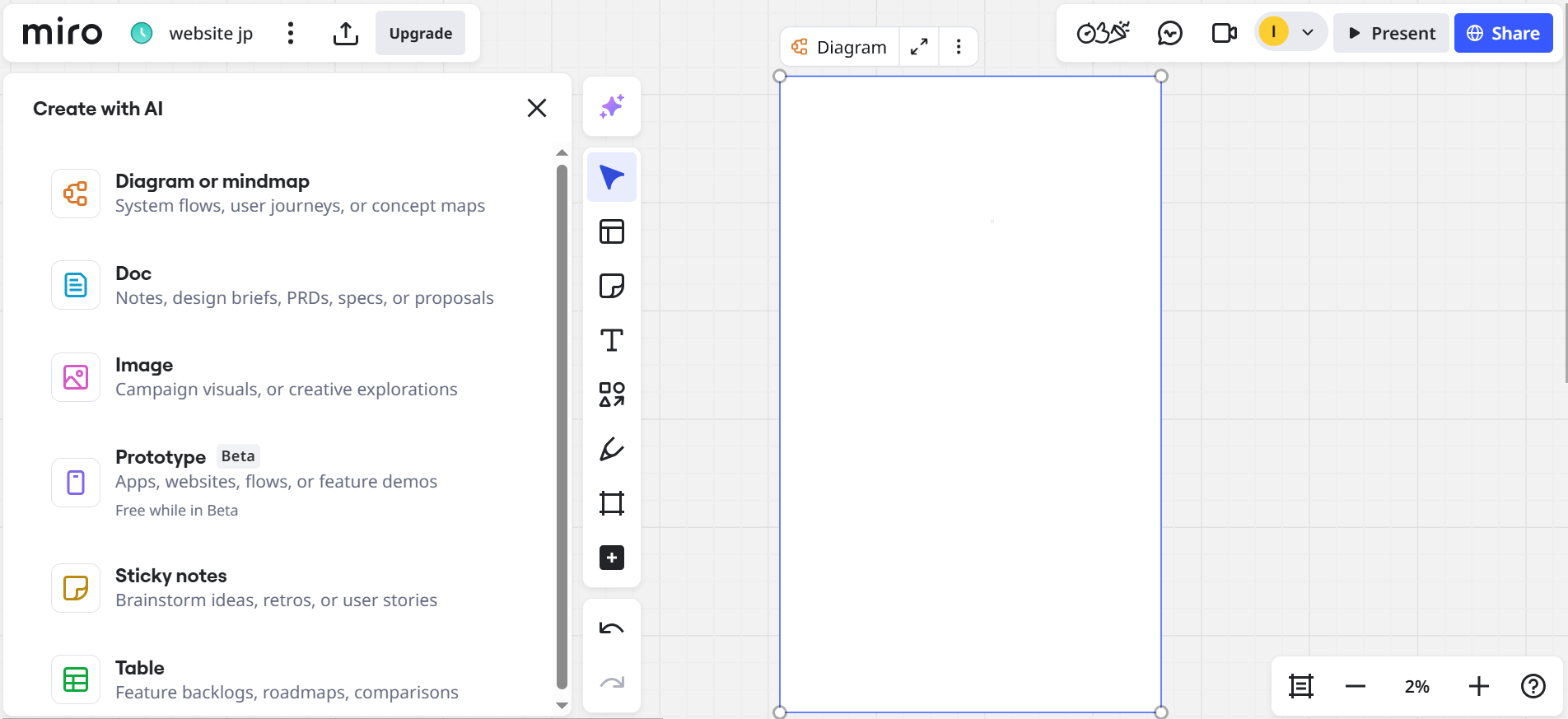Choose the Sticky notes AI option
Image resolution: width=1568 pixels, height=719 pixels.
coord(280,588)
